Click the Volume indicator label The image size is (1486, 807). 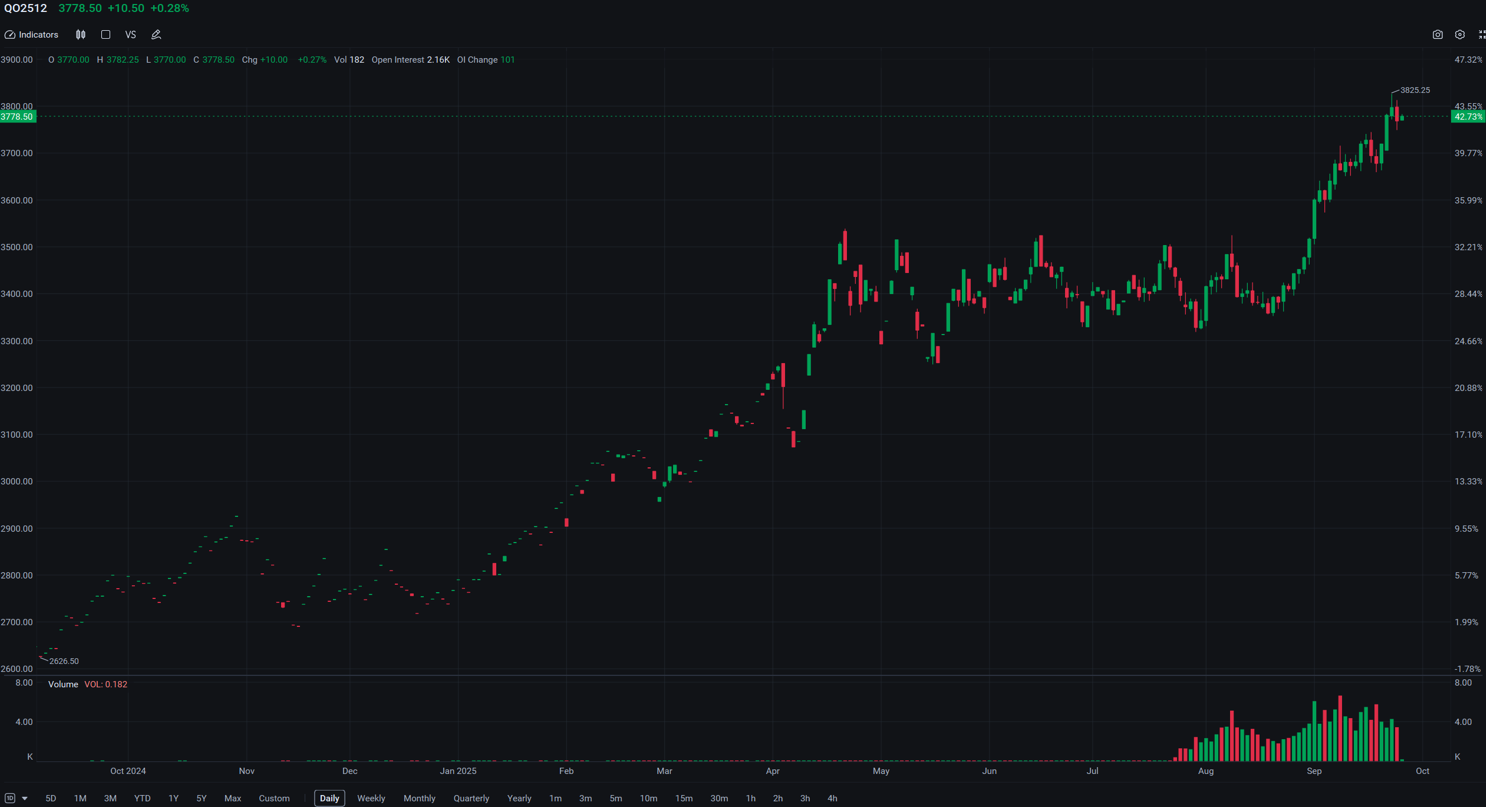point(63,685)
